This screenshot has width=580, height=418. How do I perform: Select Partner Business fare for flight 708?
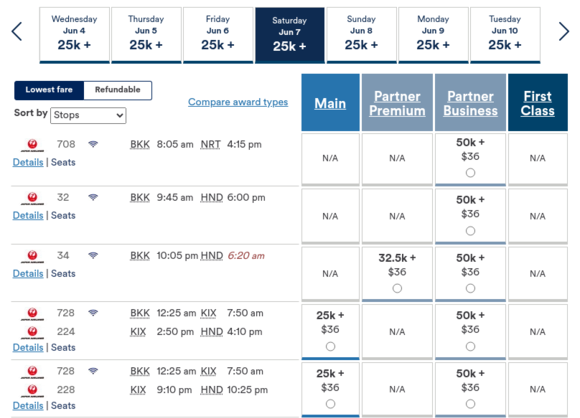[470, 172]
